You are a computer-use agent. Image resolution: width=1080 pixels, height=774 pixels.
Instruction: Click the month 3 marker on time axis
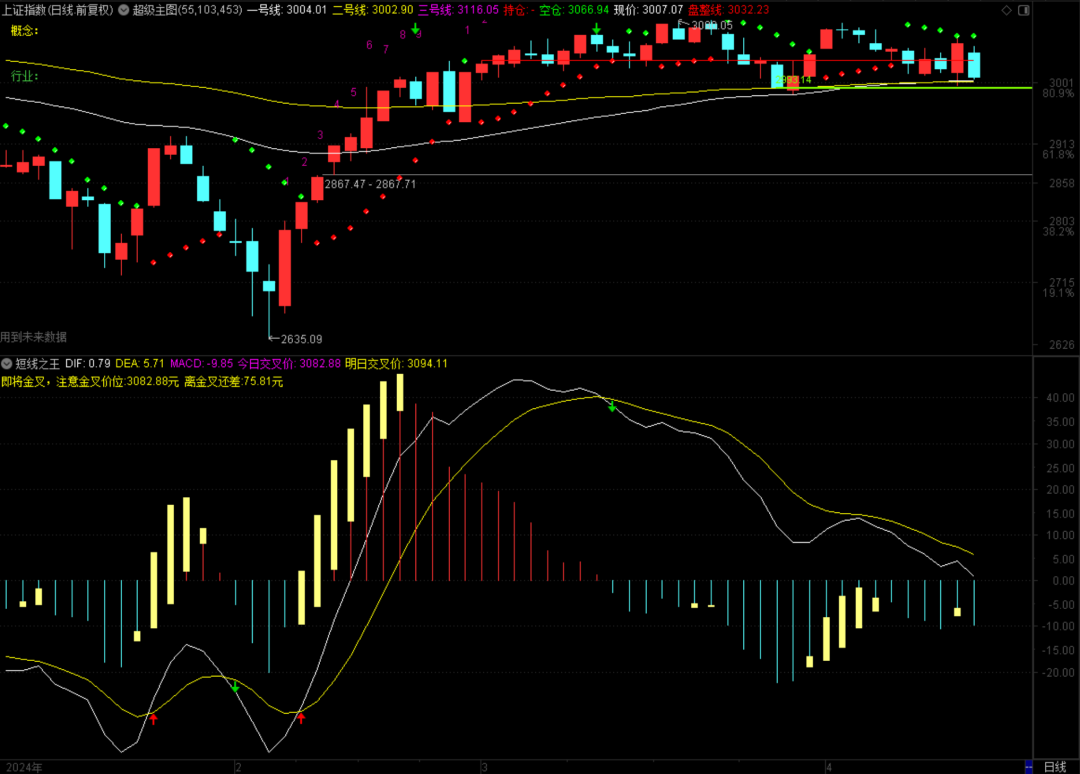484,767
